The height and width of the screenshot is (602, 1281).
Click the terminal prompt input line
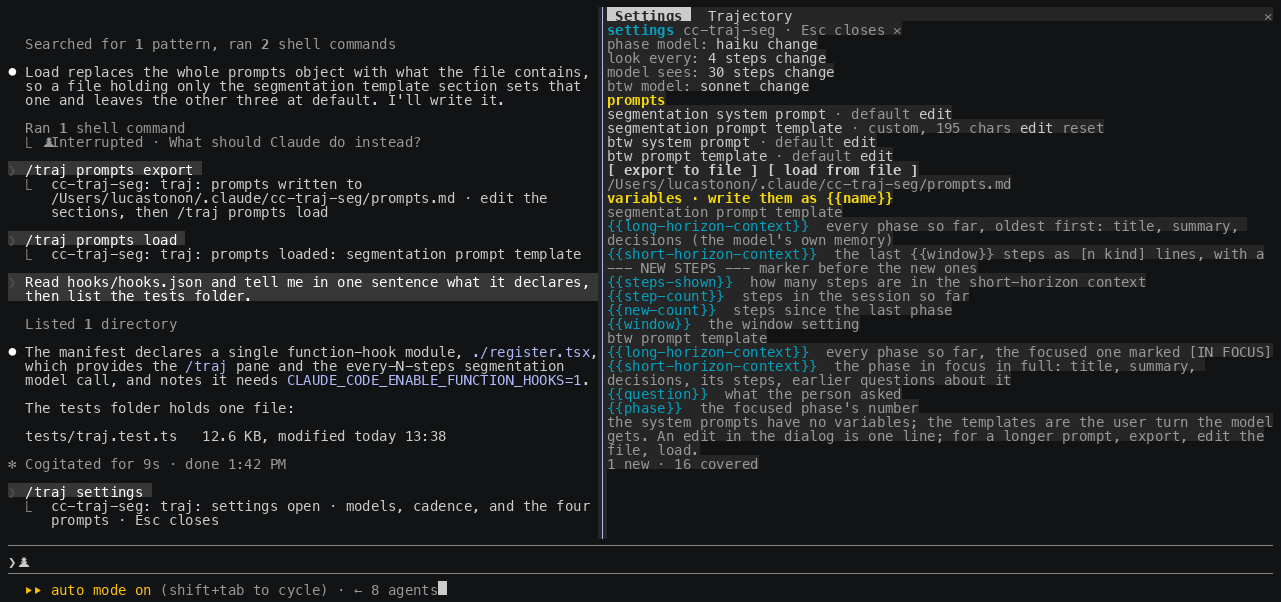(640, 562)
